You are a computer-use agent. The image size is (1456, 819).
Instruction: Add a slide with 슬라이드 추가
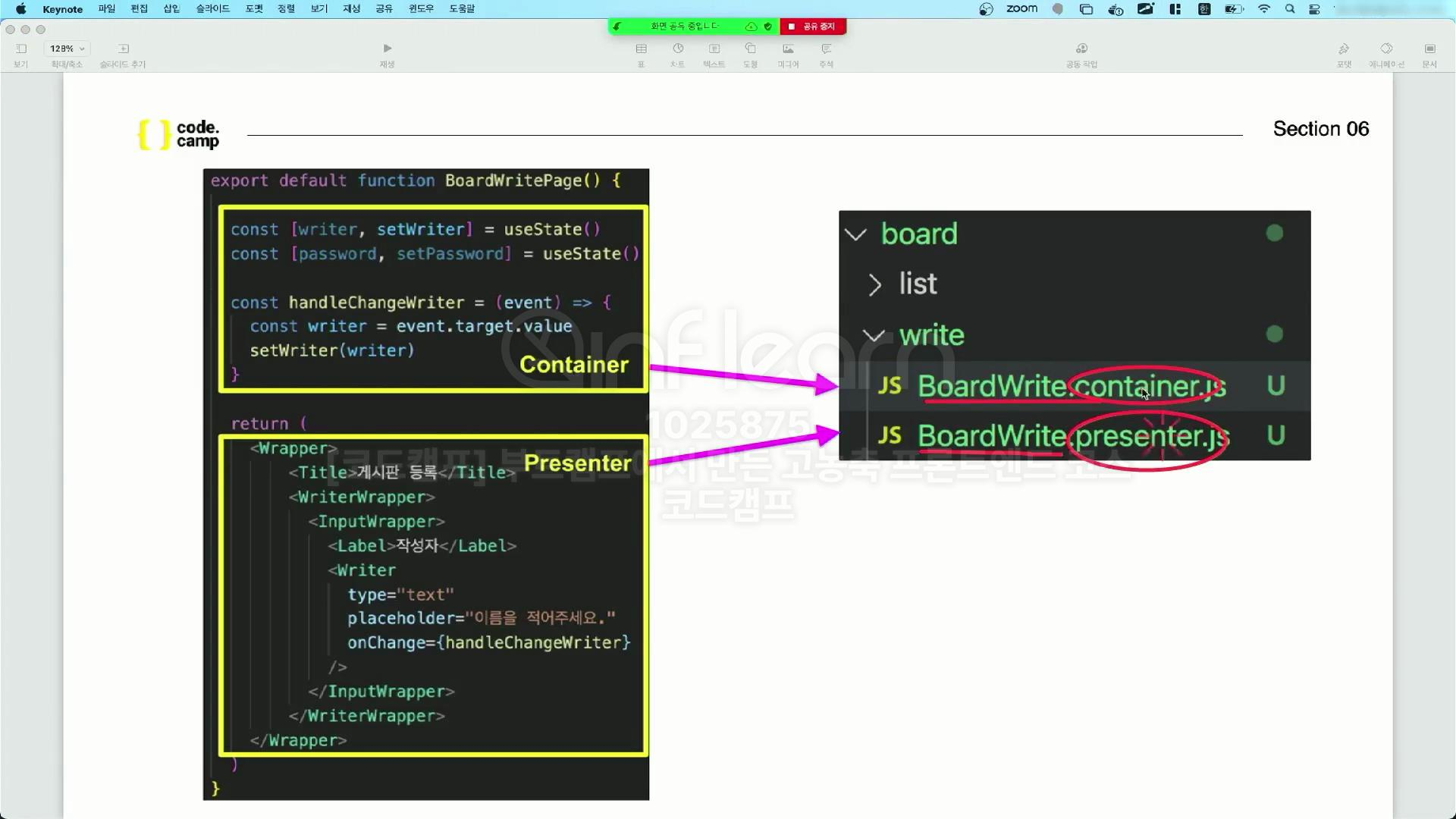coord(123,49)
